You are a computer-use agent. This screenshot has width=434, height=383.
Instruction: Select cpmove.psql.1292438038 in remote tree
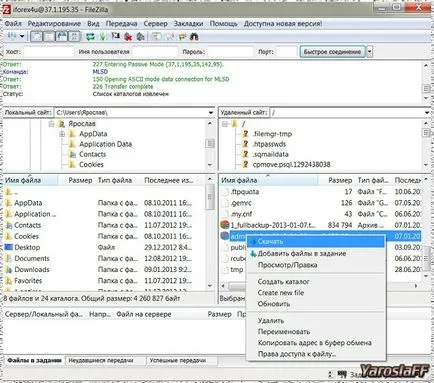(291, 164)
